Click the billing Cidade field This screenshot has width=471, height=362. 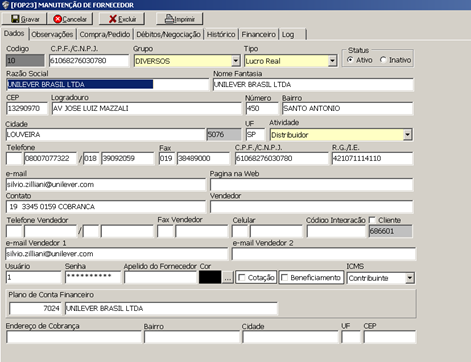pyautogui.click(x=290, y=337)
